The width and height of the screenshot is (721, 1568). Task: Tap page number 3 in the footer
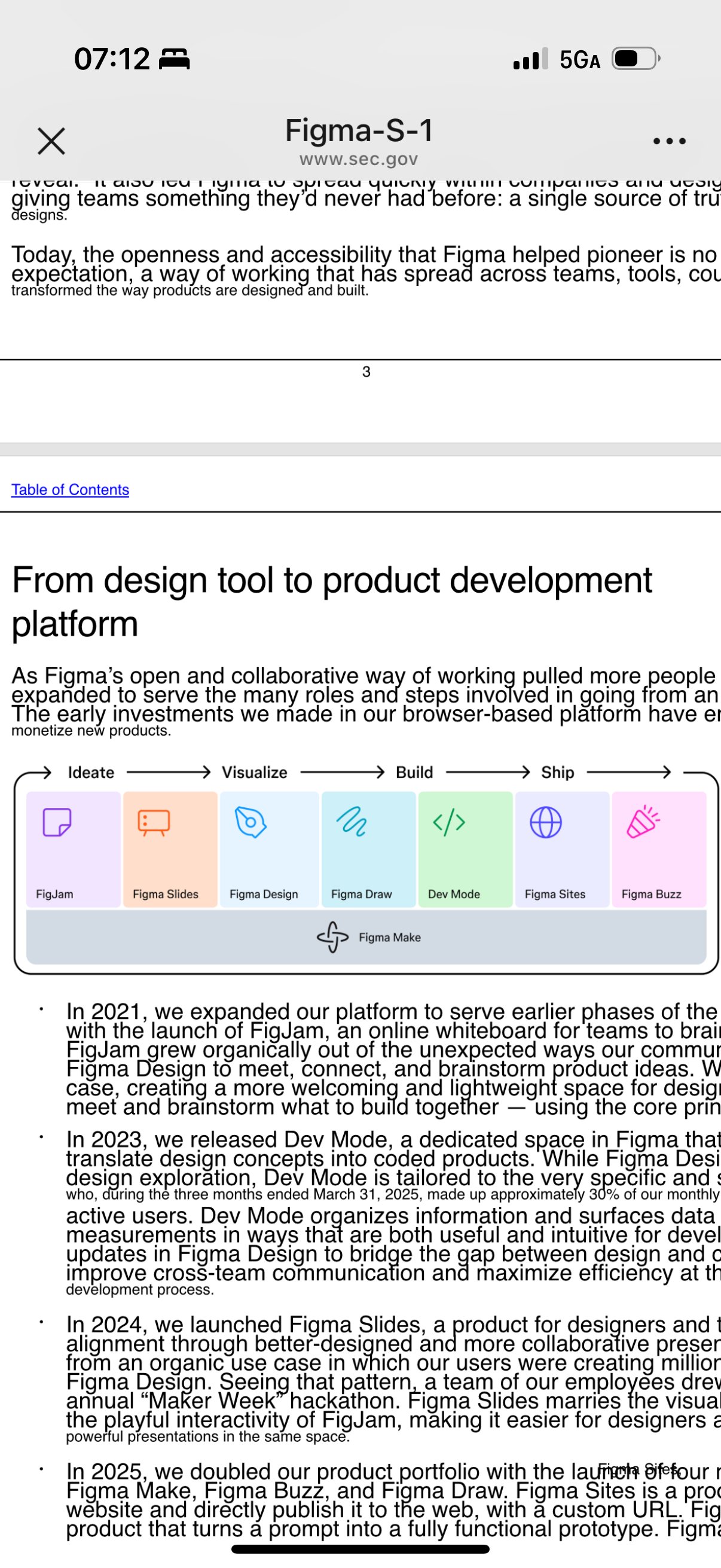click(366, 371)
